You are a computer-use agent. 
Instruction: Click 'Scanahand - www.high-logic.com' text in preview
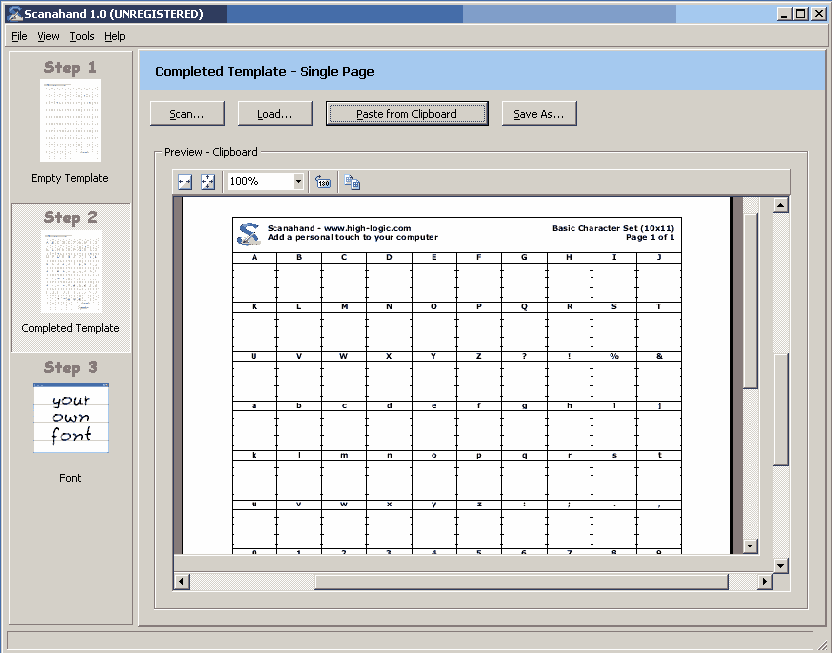coord(340,228)
